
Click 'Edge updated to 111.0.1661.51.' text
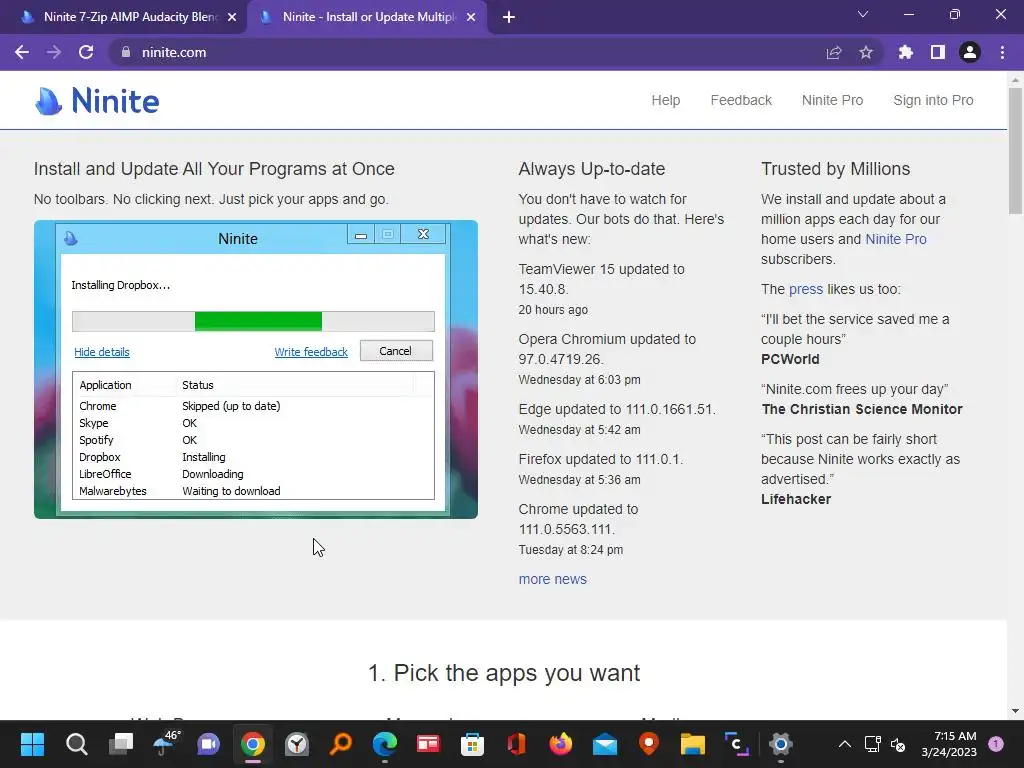616,409
